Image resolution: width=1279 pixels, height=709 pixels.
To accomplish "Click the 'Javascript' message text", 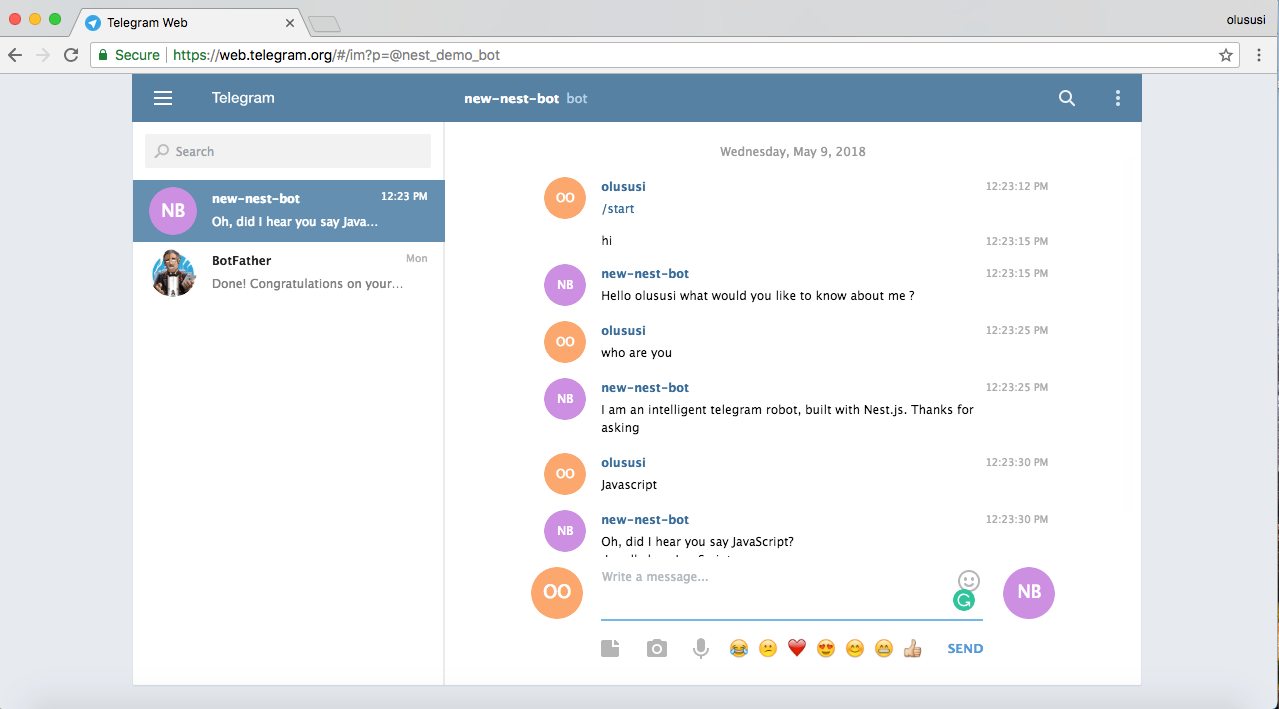I will point(629,485).
